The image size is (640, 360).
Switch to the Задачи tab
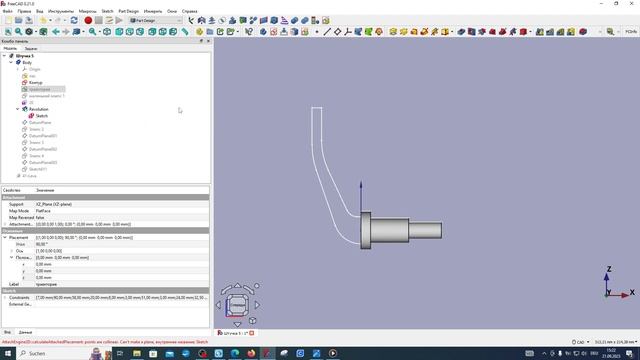(x=31, y=48)
